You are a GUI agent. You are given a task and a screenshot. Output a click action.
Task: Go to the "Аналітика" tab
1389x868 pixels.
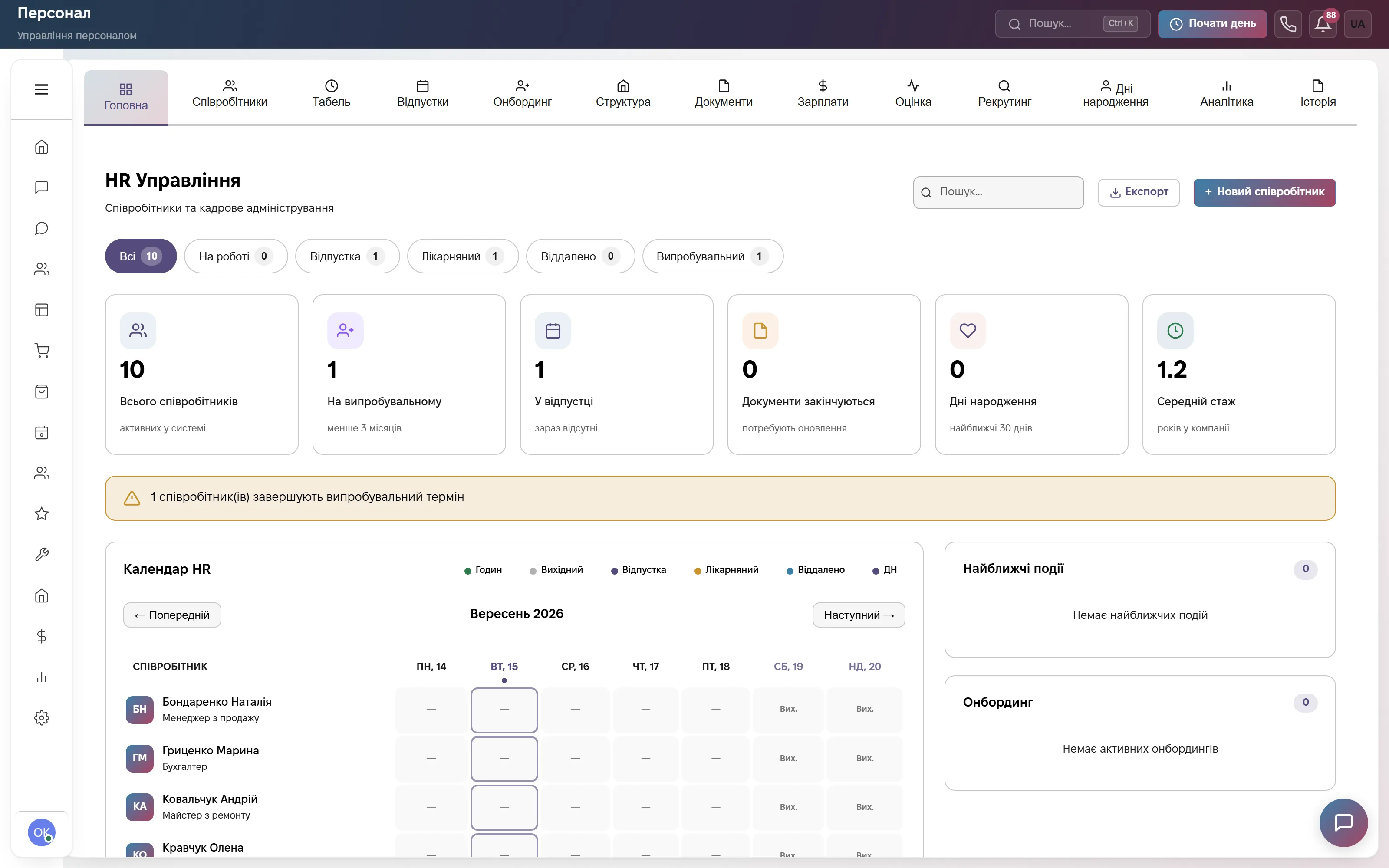(1227, 94)
